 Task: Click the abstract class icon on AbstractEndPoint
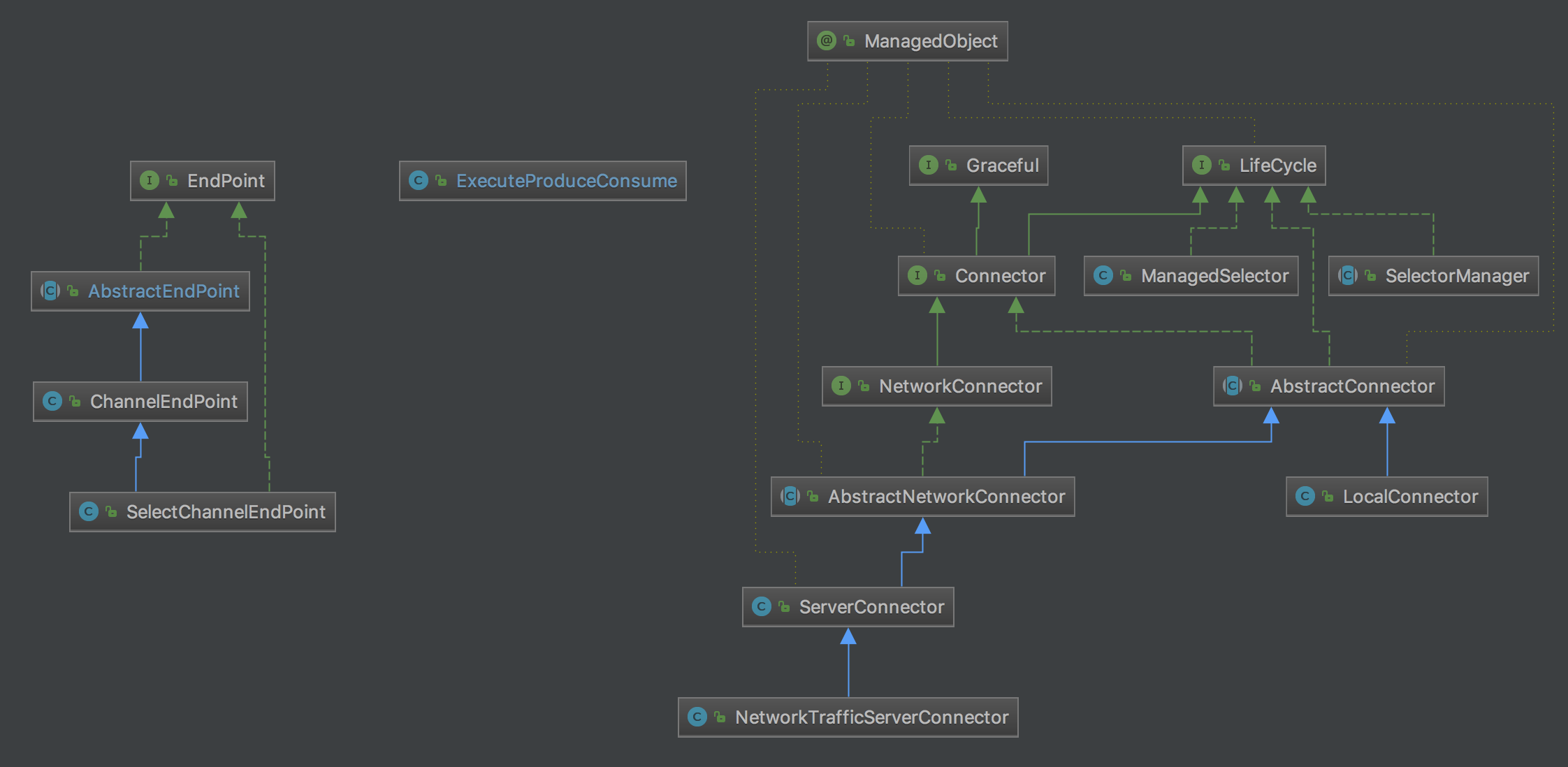[50, 291]
